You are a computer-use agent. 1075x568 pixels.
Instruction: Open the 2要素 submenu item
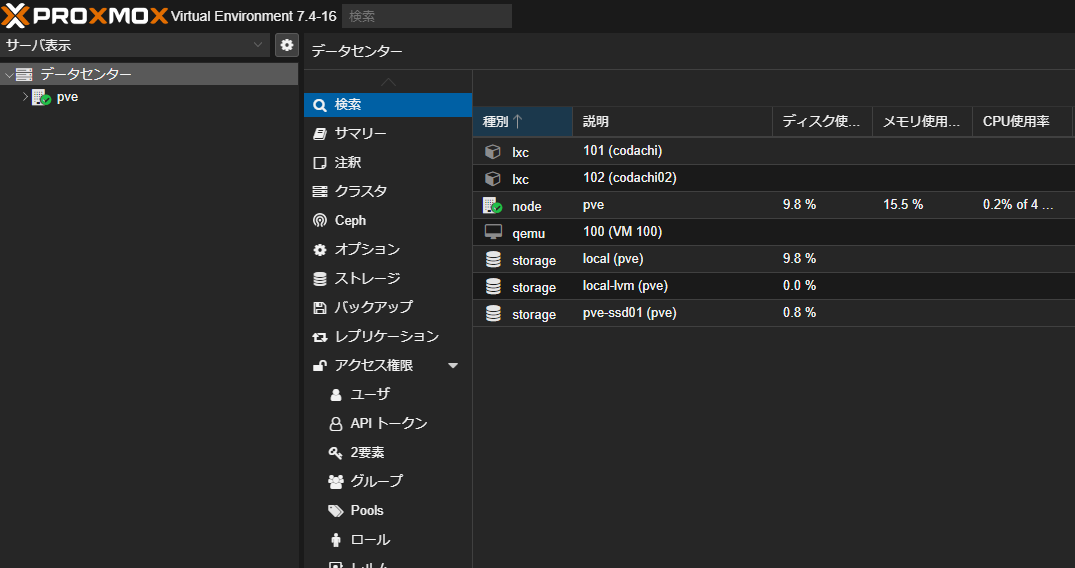coord(388,453)
